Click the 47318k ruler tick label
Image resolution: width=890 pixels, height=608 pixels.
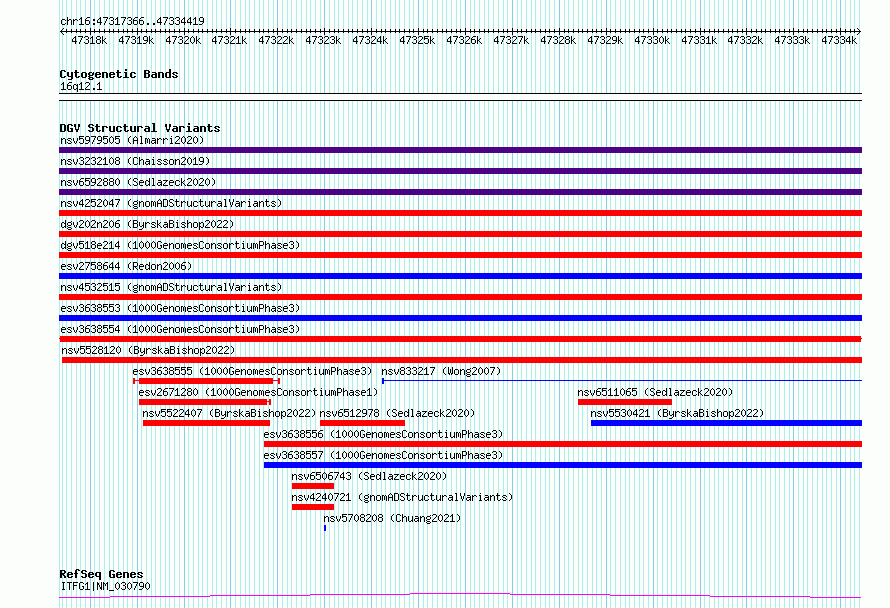[x=89, y=40]
